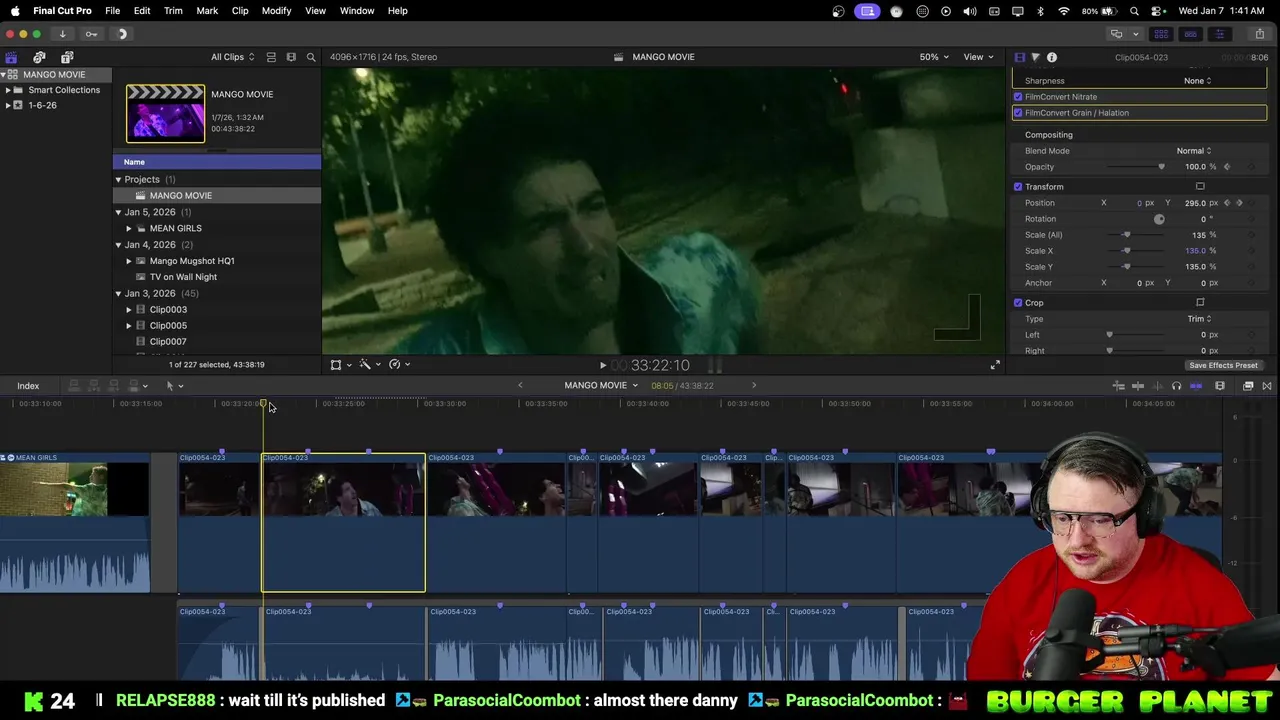This screenshot has width=1280, height=720.
Task: Toggle clip appearance filmstrip/list view
Action: coord(271,57)
